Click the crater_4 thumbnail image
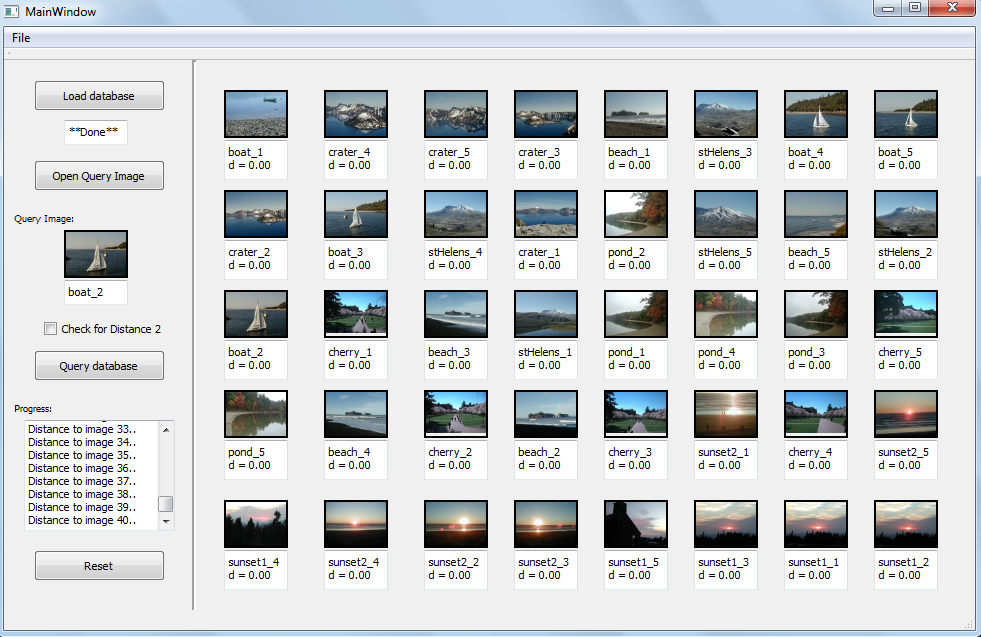The image size is (981, 637). [x=356, y=114]
